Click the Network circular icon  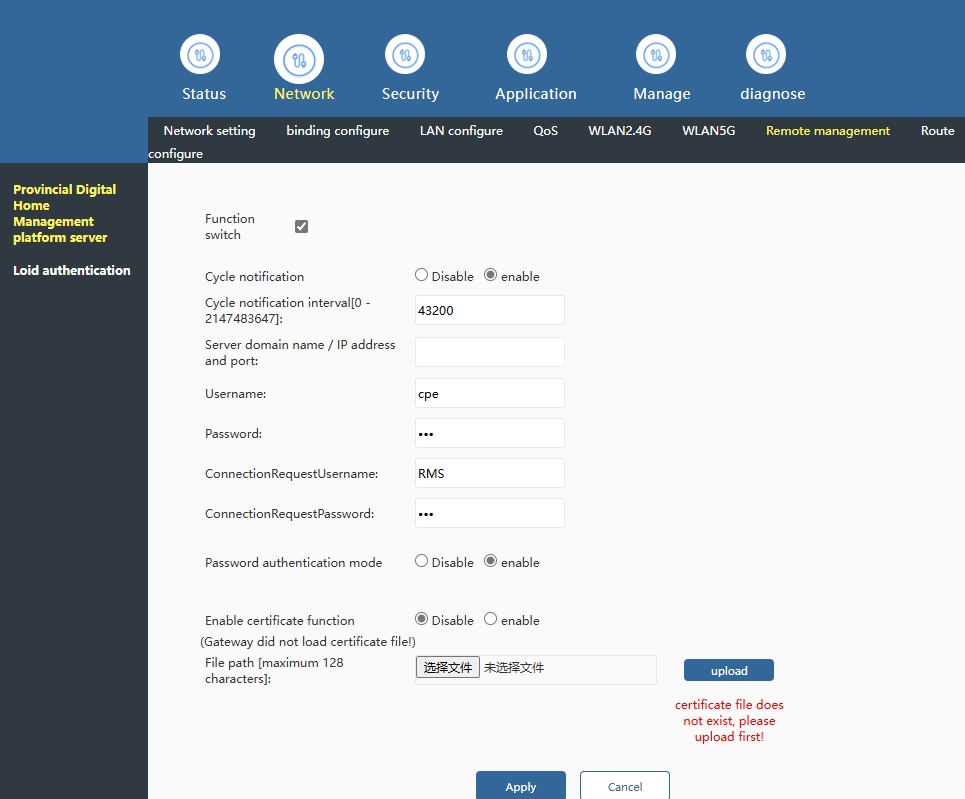299,59
